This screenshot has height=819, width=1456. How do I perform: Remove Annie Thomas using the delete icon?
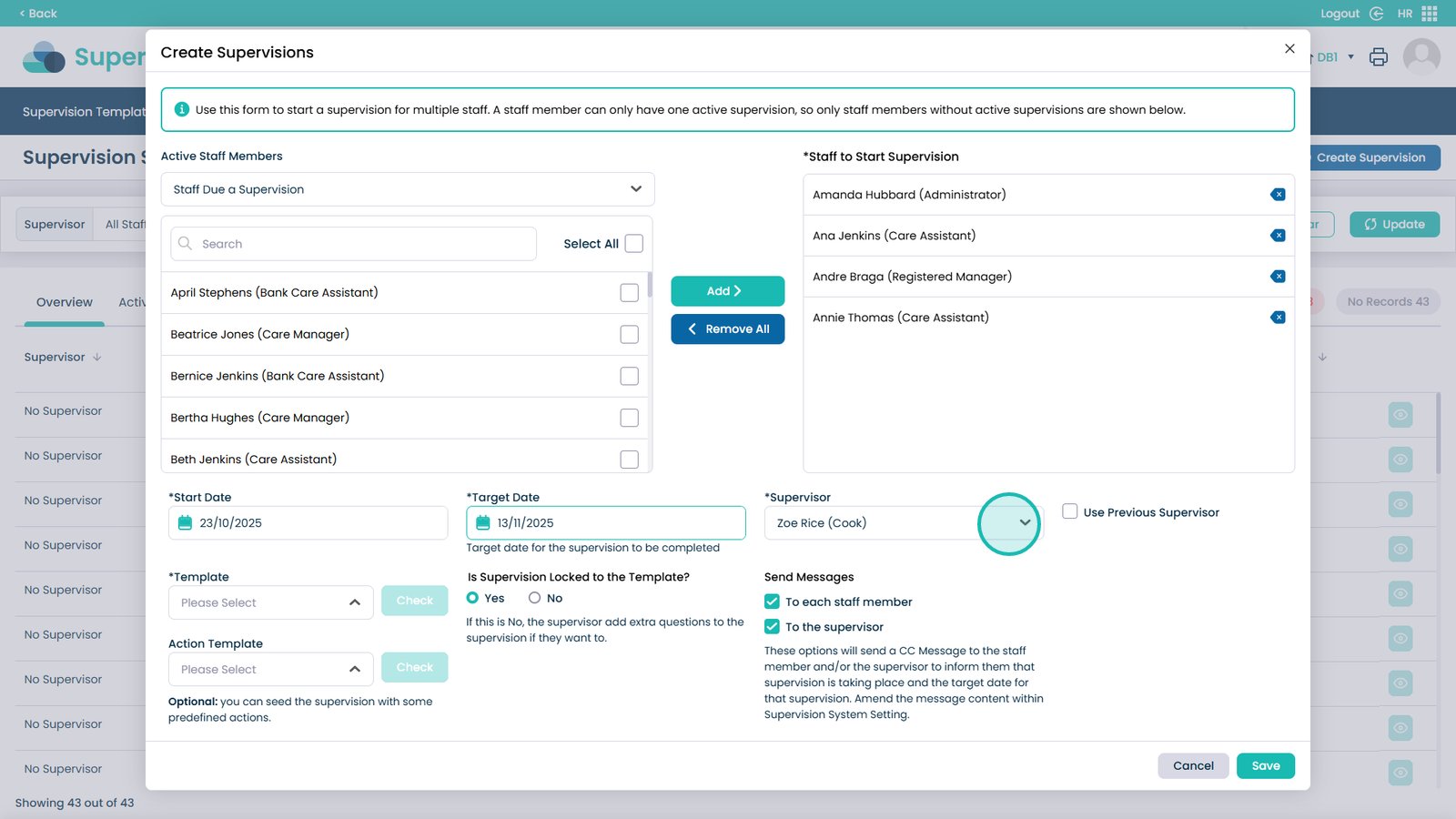[1278, 318]
